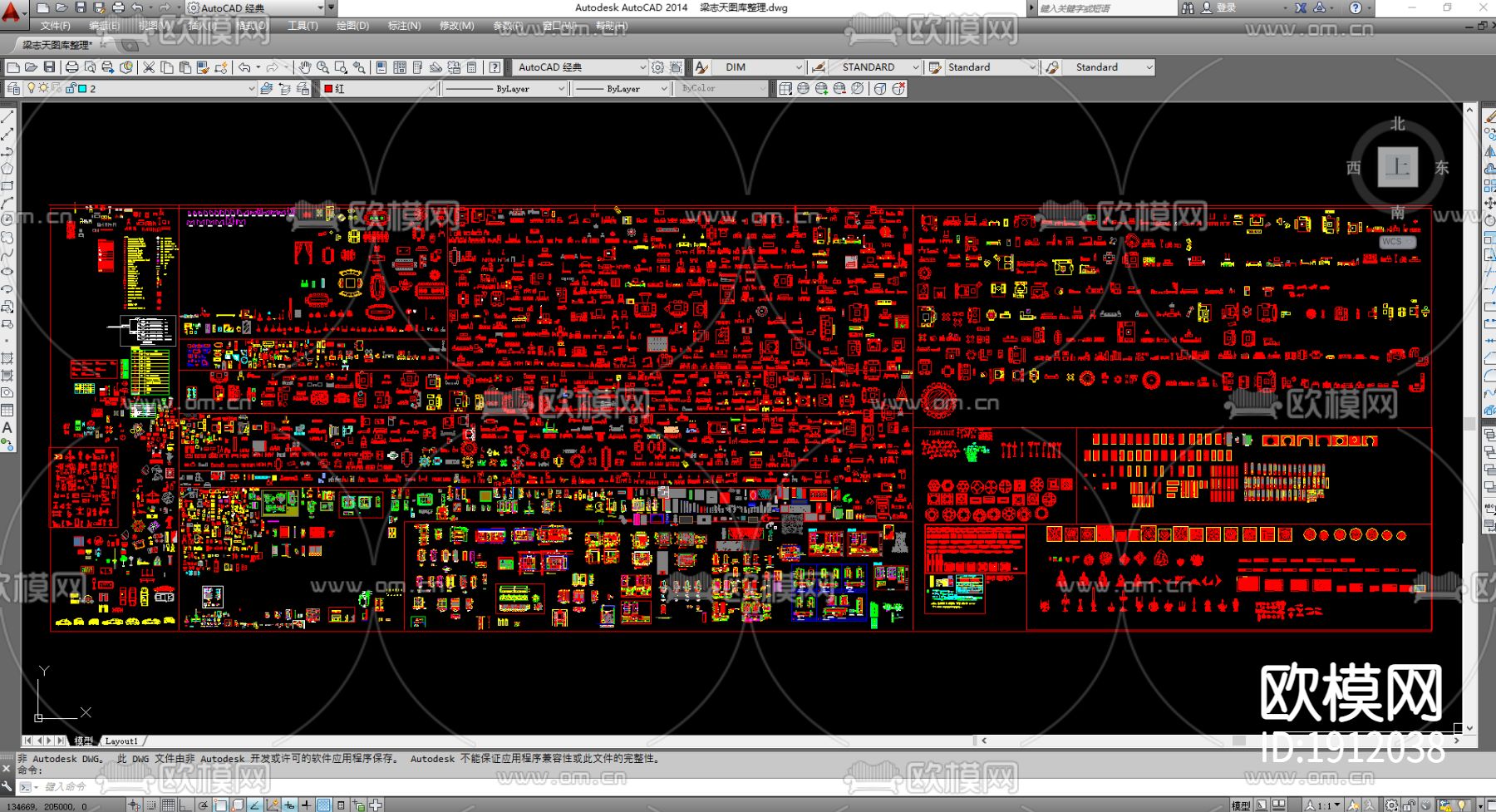Toggle the layer lock padlock icon

(x=70, y=88)
